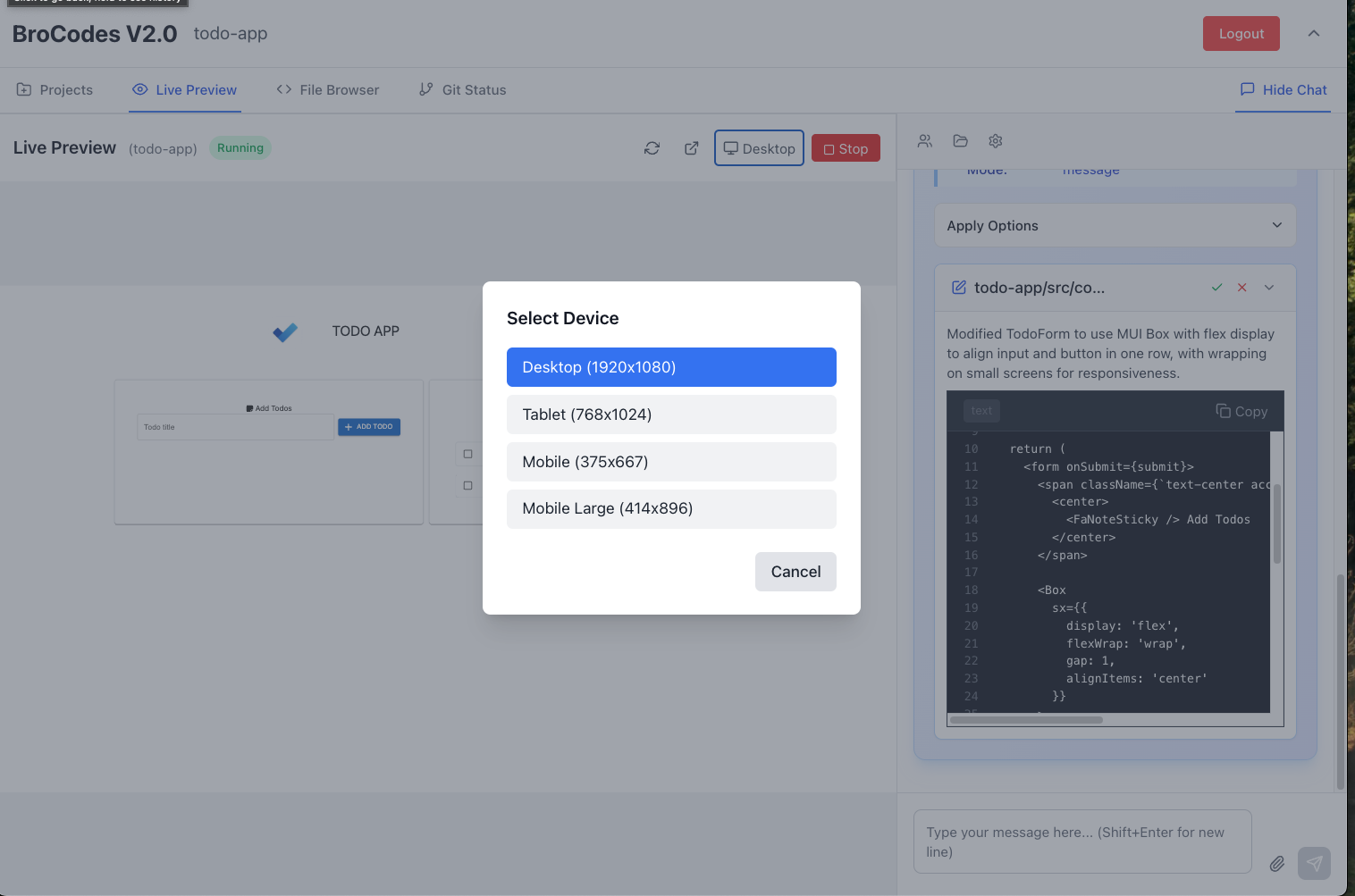This screenshot has height=896, width=1355.
Task: Click the TODO APP checkmark logo
Action: 285,332
